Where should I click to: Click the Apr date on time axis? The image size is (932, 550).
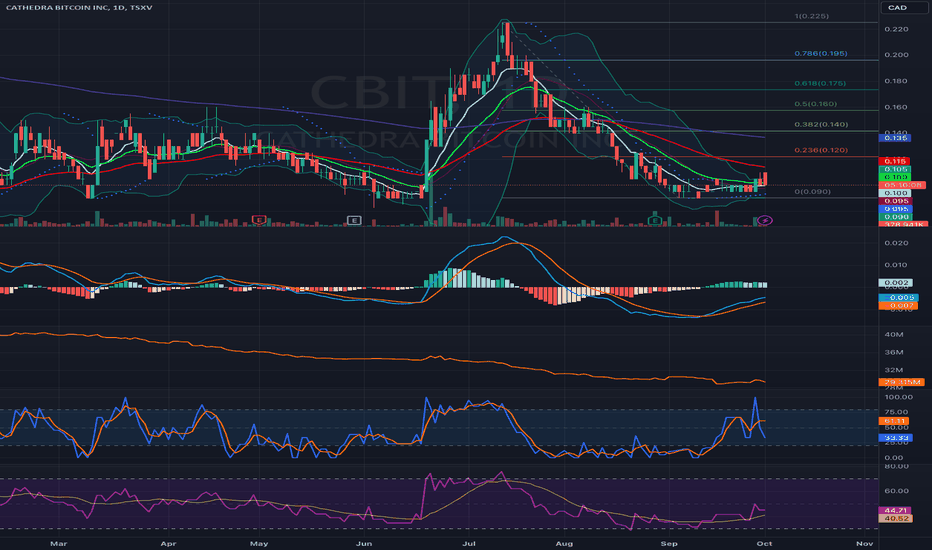click(x=168, y=543)
